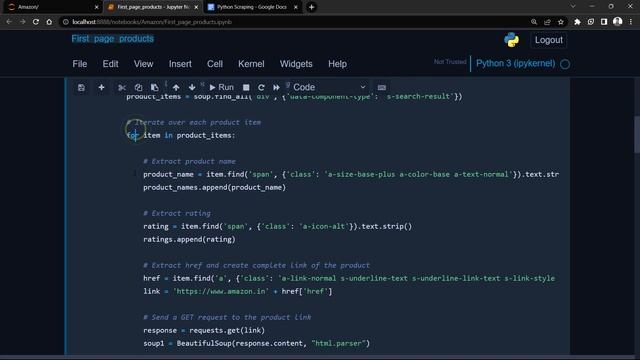The image size is (640, 360).
Task: Click the Python 3 (ipykernel) kernel name
Action: pos(516,64)
